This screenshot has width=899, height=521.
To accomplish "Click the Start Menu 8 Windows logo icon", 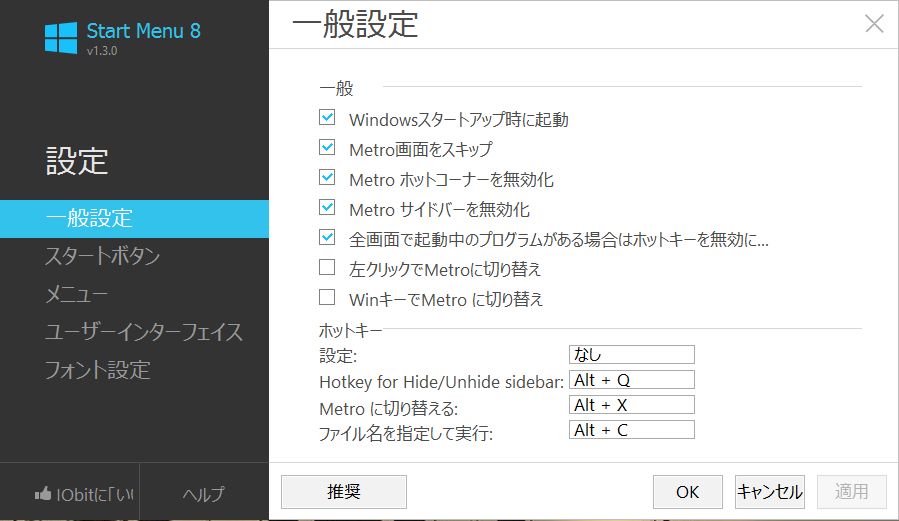I will (60, 37).
